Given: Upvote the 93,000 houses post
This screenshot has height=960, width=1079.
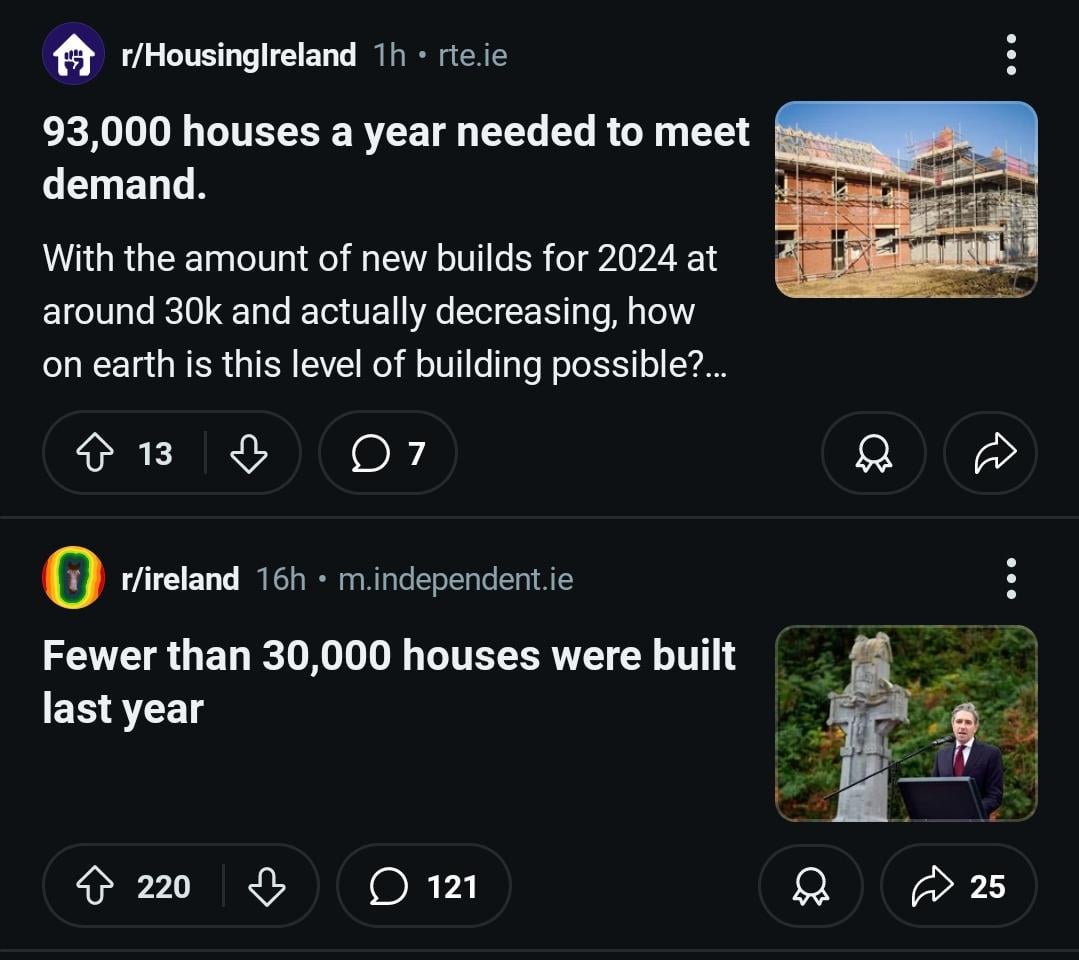Looking at the screenshot, I should pyautogui.click(x=95, y=453).
